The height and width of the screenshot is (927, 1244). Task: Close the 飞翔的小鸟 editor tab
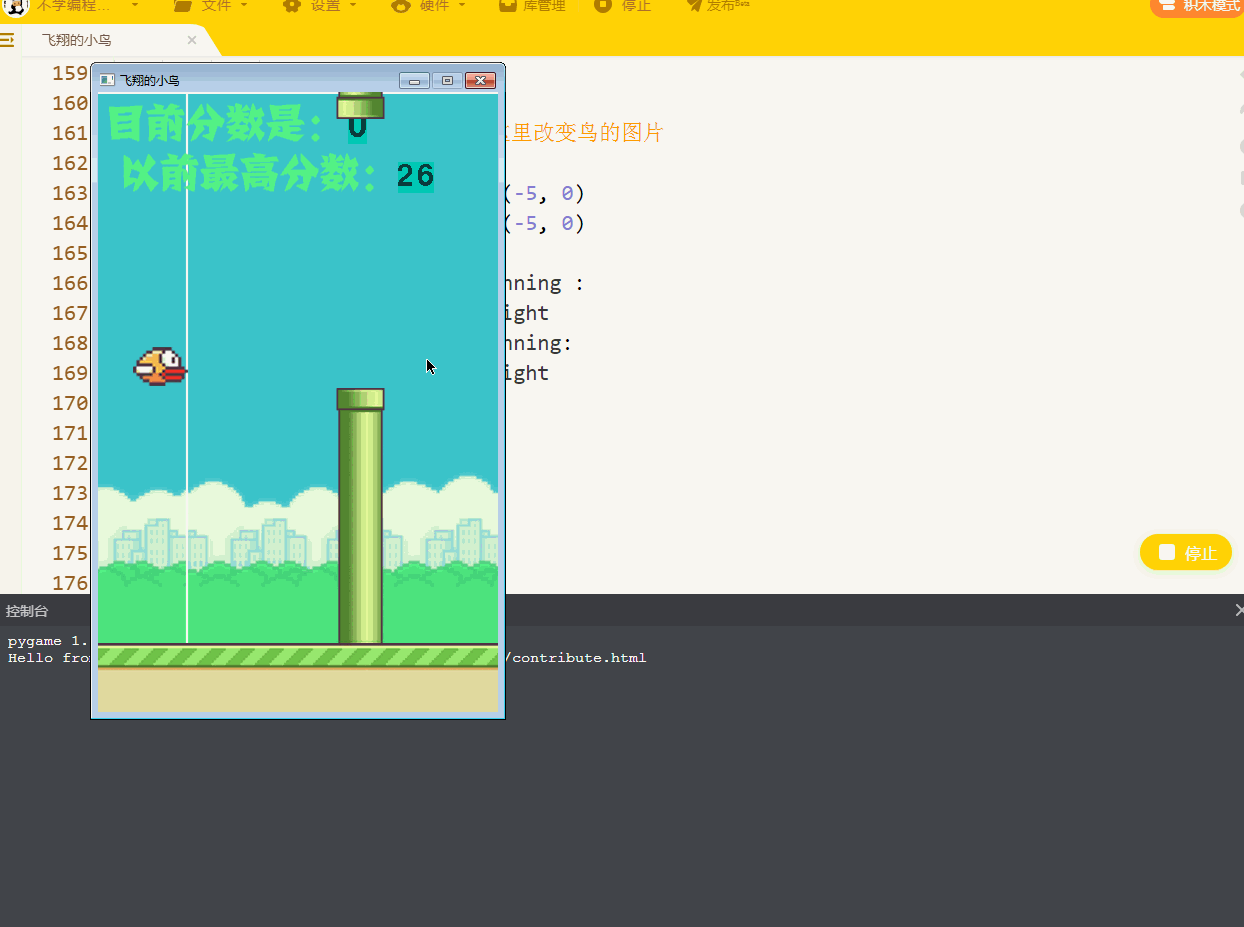click(192, 40)
